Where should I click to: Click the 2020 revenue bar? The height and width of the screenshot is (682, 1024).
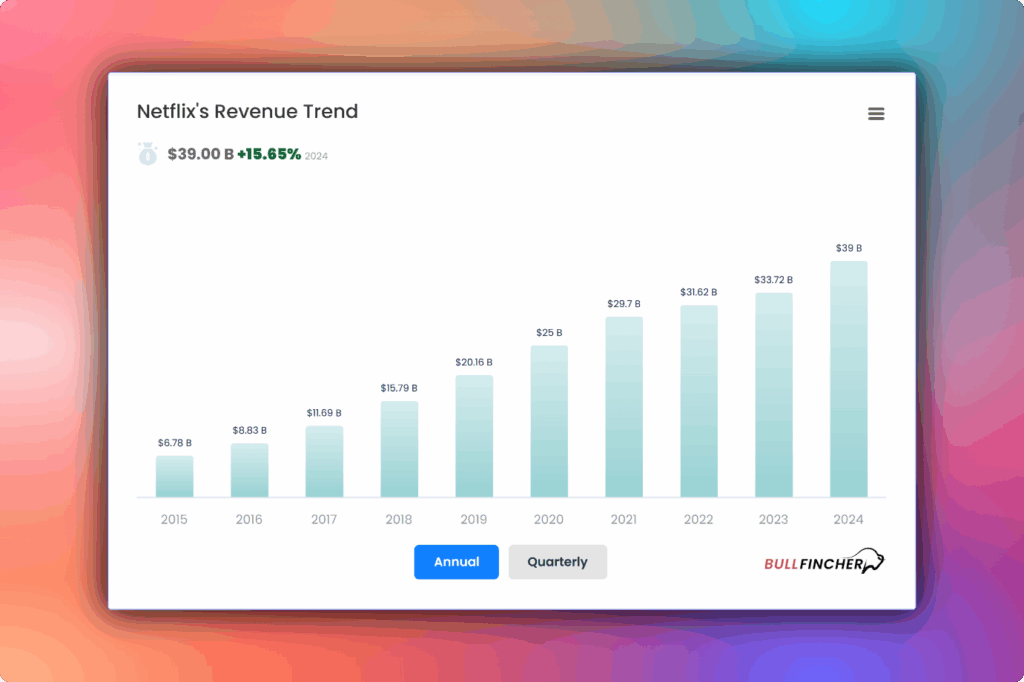pyautogui.click(x=549, y=421)
